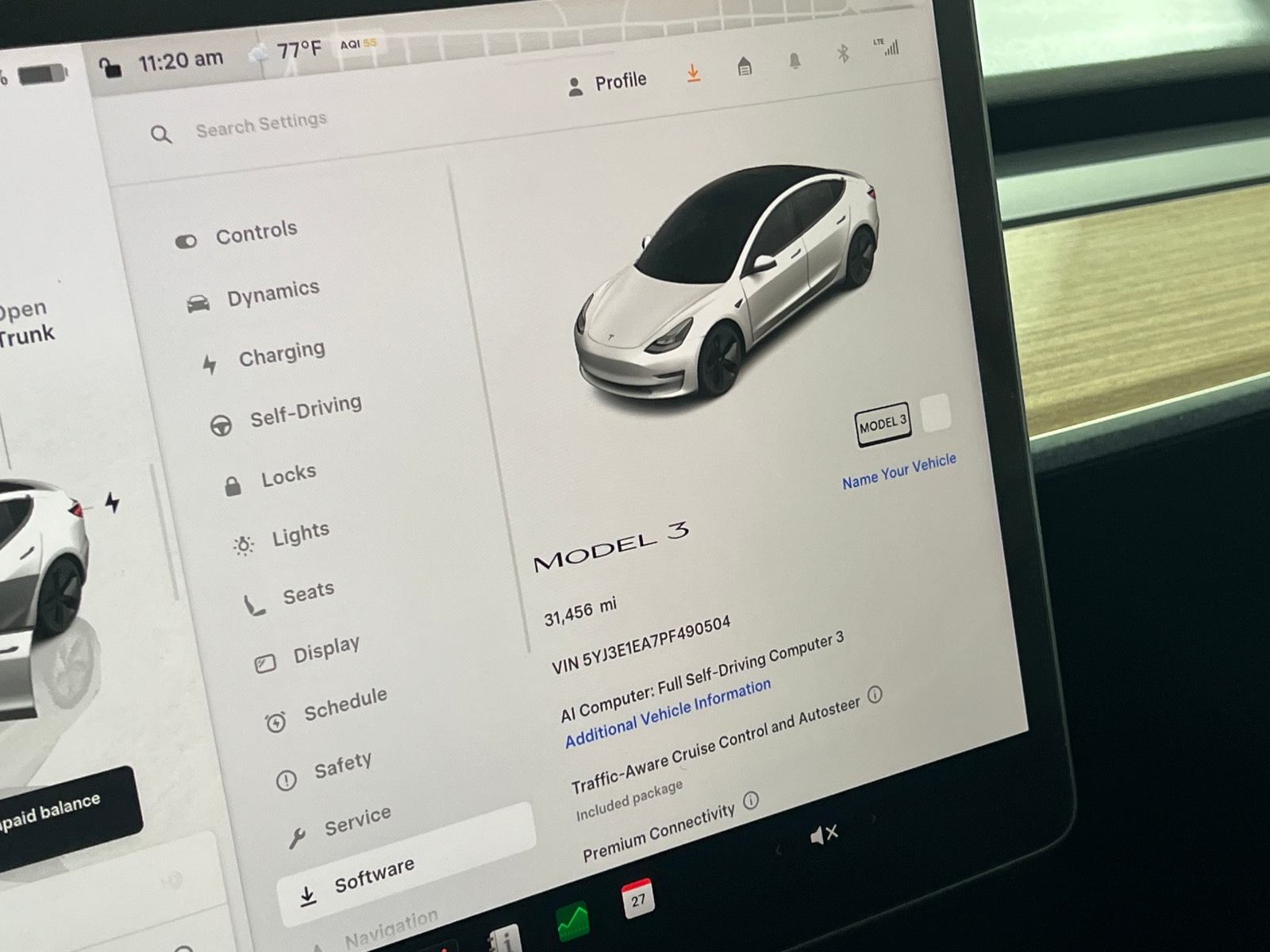1270x952 pixels.
Task: Open the Controls settings menu
Action: click(x=237, y=236)
